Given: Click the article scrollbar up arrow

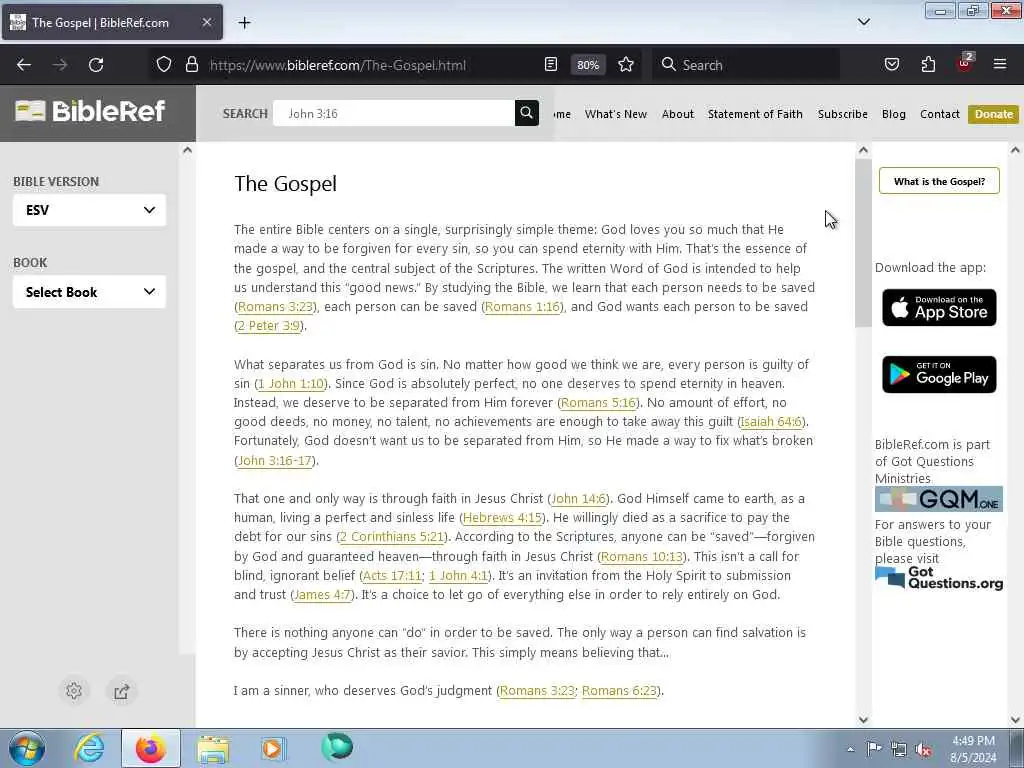Looking at the screenshot, I should [x=863, y=150].
